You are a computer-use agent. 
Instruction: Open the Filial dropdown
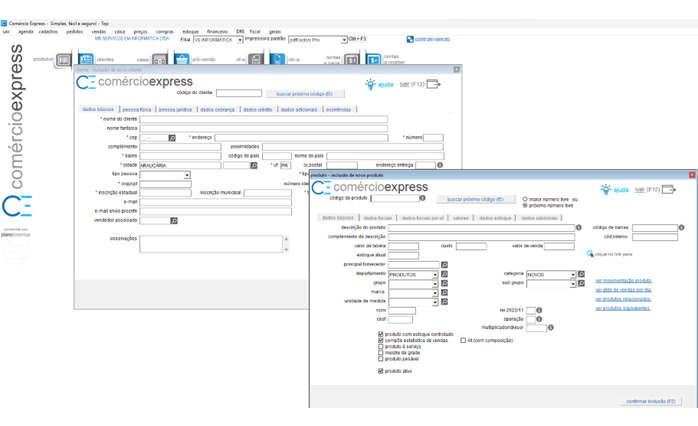(x=240, y=40)
